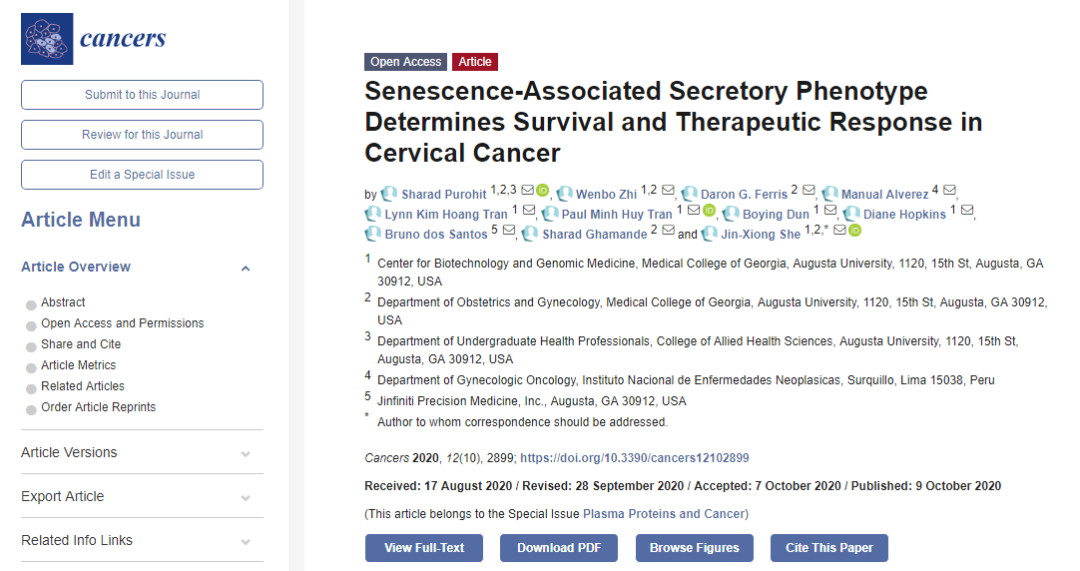Click the Cancers journal logo
This screenshot has width=1080, height=571.
[x=93, y=39]
